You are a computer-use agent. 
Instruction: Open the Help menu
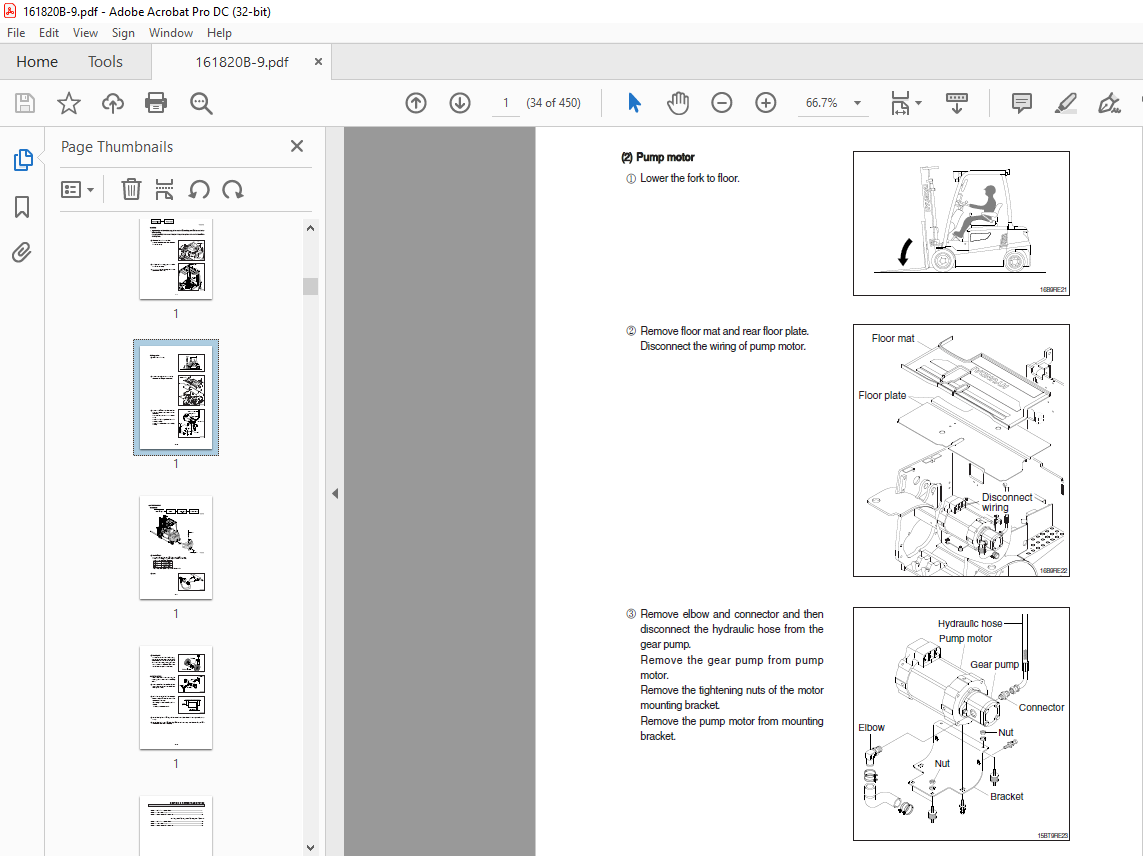tap(219, 33)
